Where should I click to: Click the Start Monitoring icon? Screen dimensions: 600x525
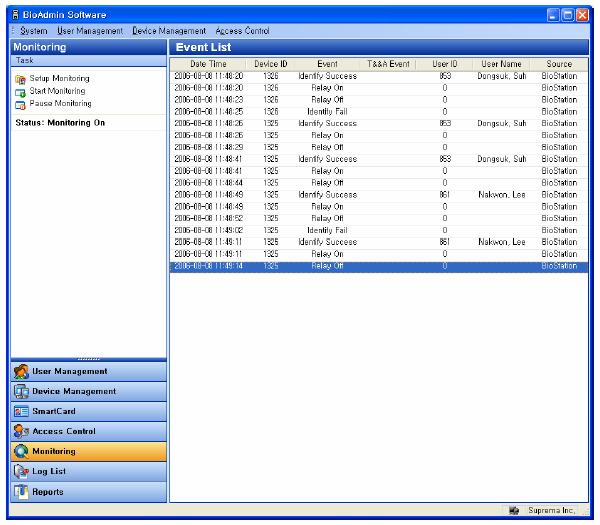(x=20, y=92)
